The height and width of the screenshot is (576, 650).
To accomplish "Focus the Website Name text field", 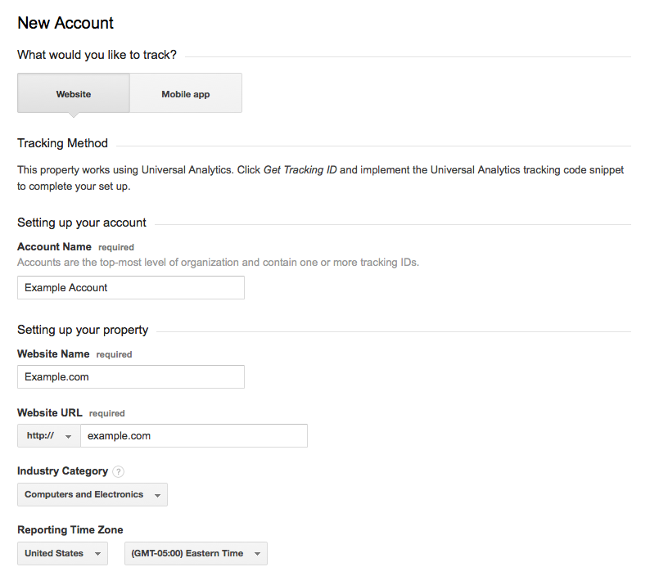I will click(130, 377).
